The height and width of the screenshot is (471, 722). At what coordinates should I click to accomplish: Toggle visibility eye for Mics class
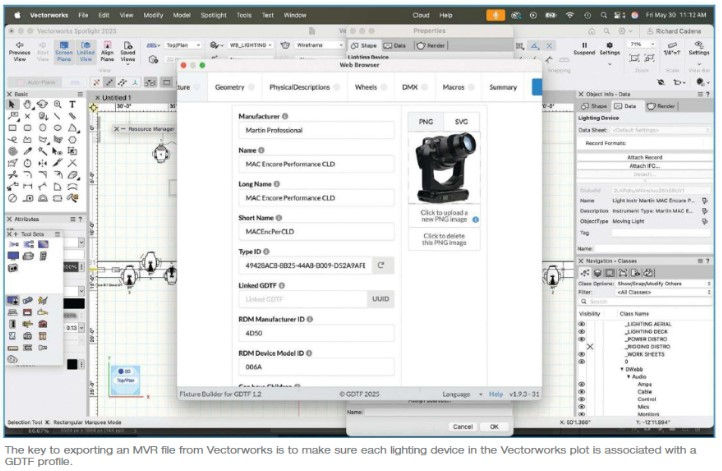582,407
